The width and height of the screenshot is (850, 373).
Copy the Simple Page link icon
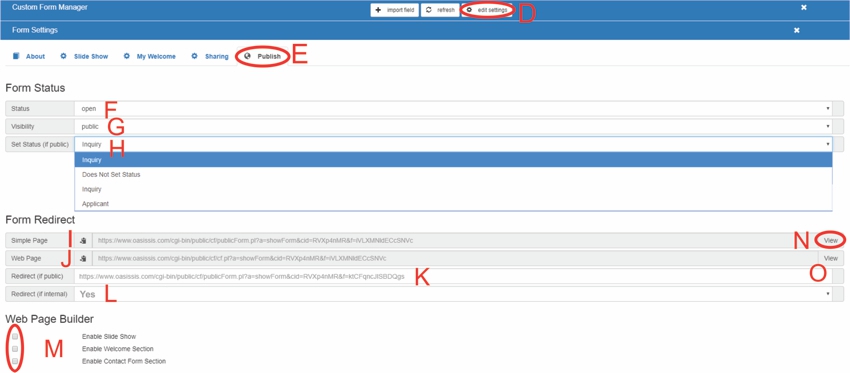(83, 240)
